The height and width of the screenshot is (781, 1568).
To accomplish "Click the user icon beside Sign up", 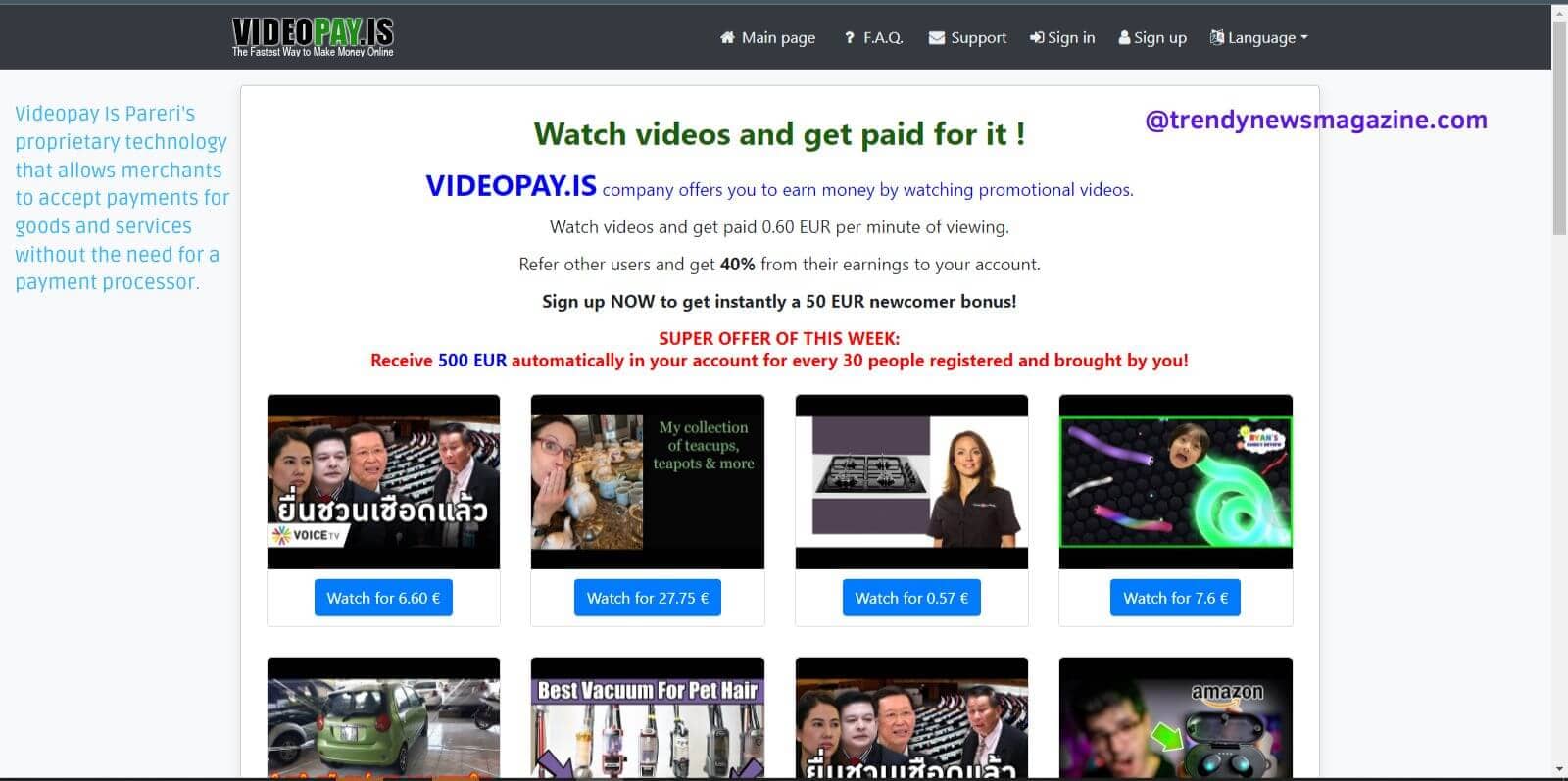I will (x=1124, y=37).
